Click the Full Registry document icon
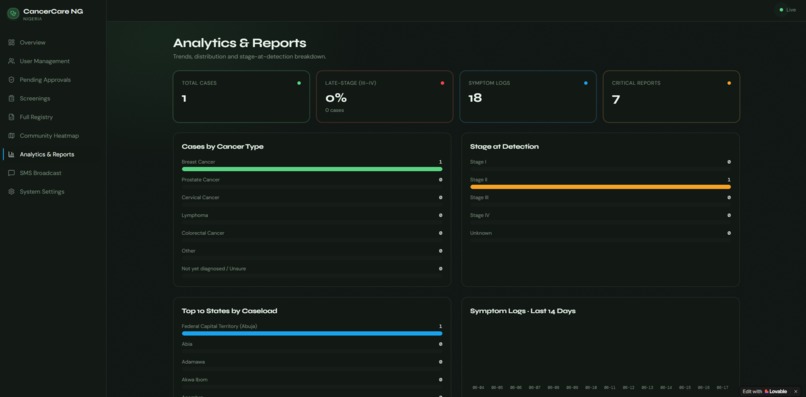Viewport: 806px width, 397px height. pyautogui.click(x=11, y=117)
